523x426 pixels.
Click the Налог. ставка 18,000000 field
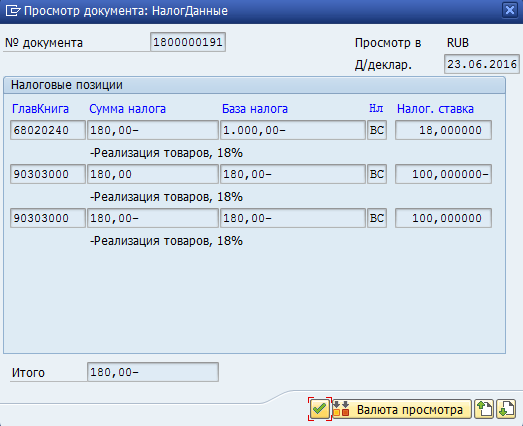click(x=443, y=130)
